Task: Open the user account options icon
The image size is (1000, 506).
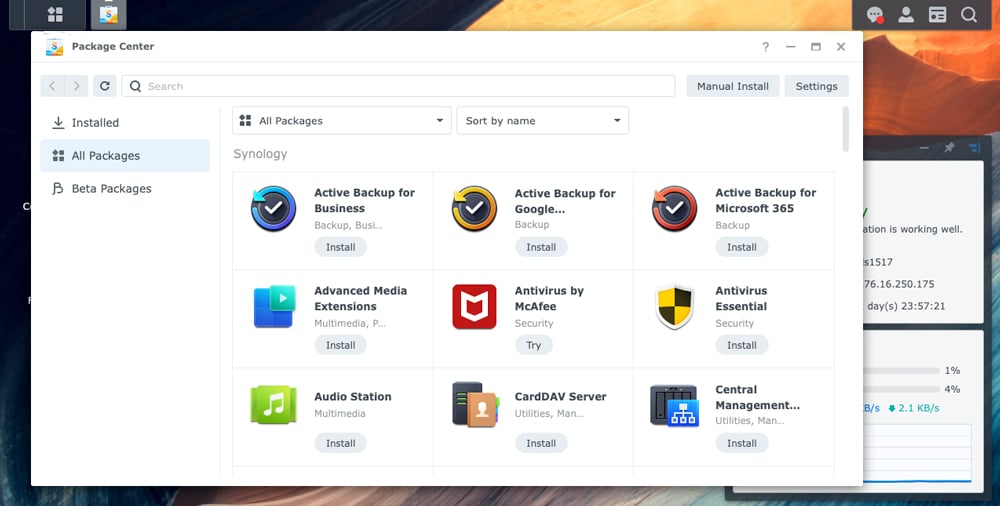Action: (906, 14)
